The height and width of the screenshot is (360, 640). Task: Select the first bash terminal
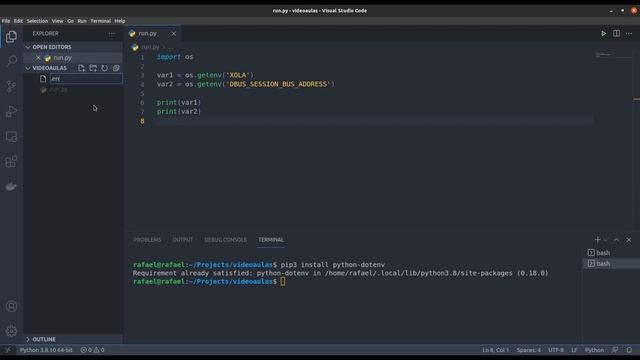pyautogui.click(x=611, y=253)
